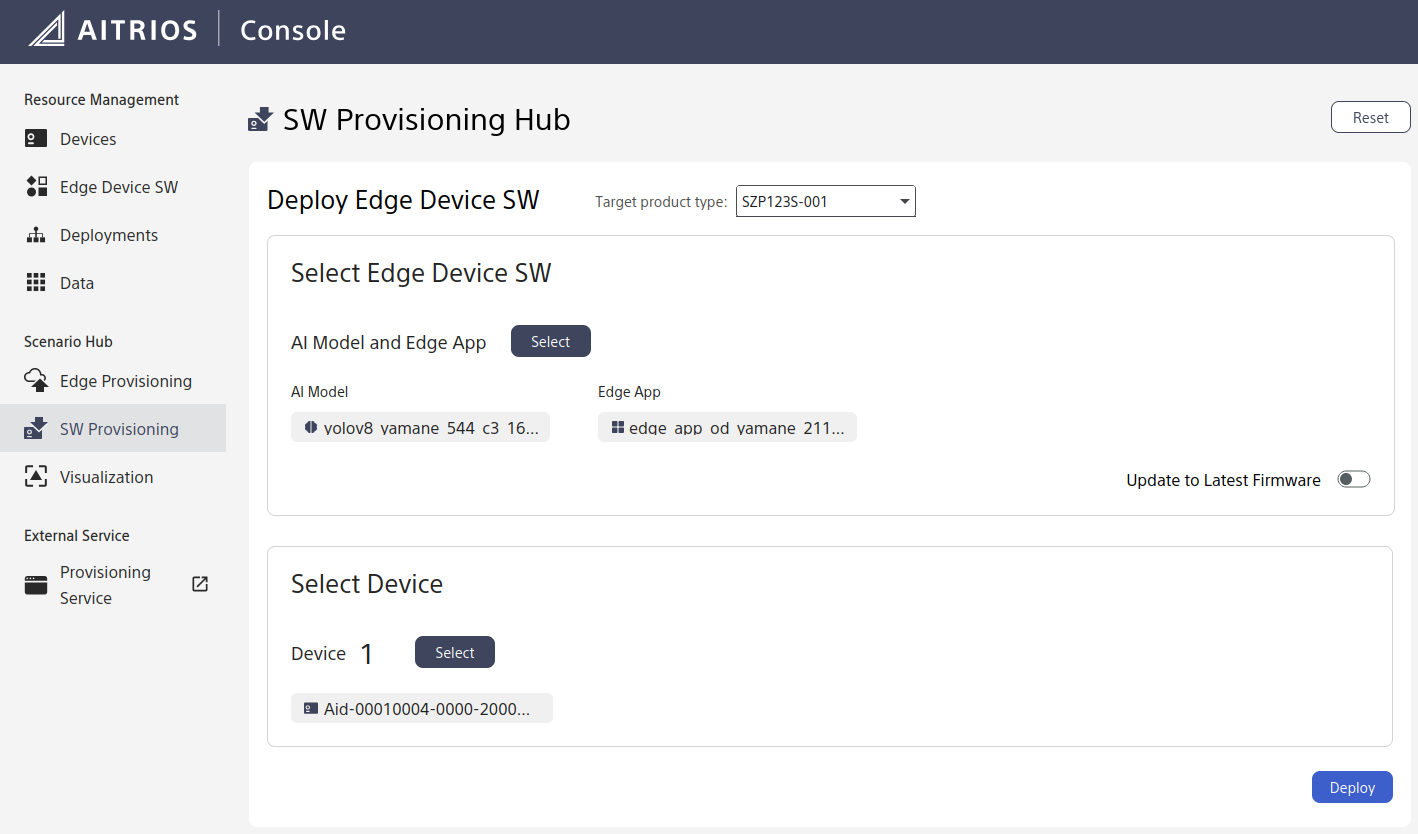
Task: Click the AITRIOS logo icon
Action: coord(47,29)
